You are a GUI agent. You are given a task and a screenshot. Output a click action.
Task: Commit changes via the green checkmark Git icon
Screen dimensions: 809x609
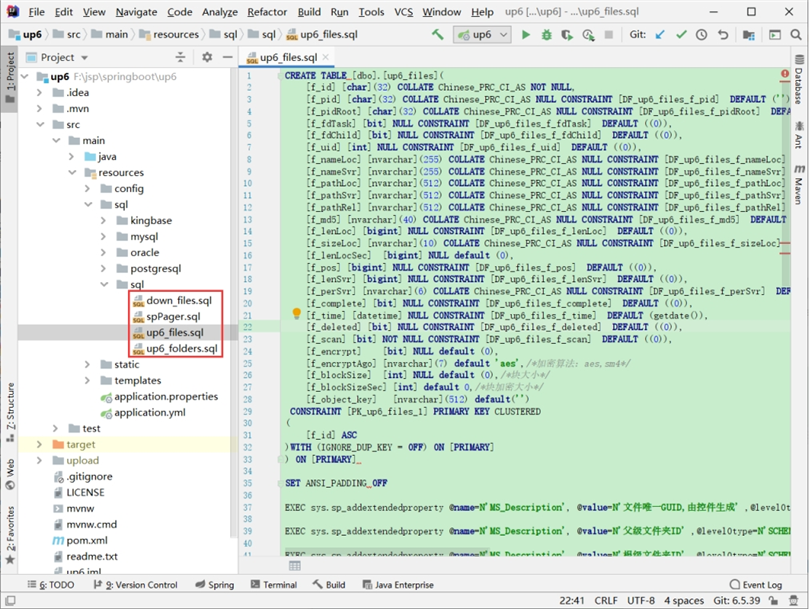coord(682,33)
